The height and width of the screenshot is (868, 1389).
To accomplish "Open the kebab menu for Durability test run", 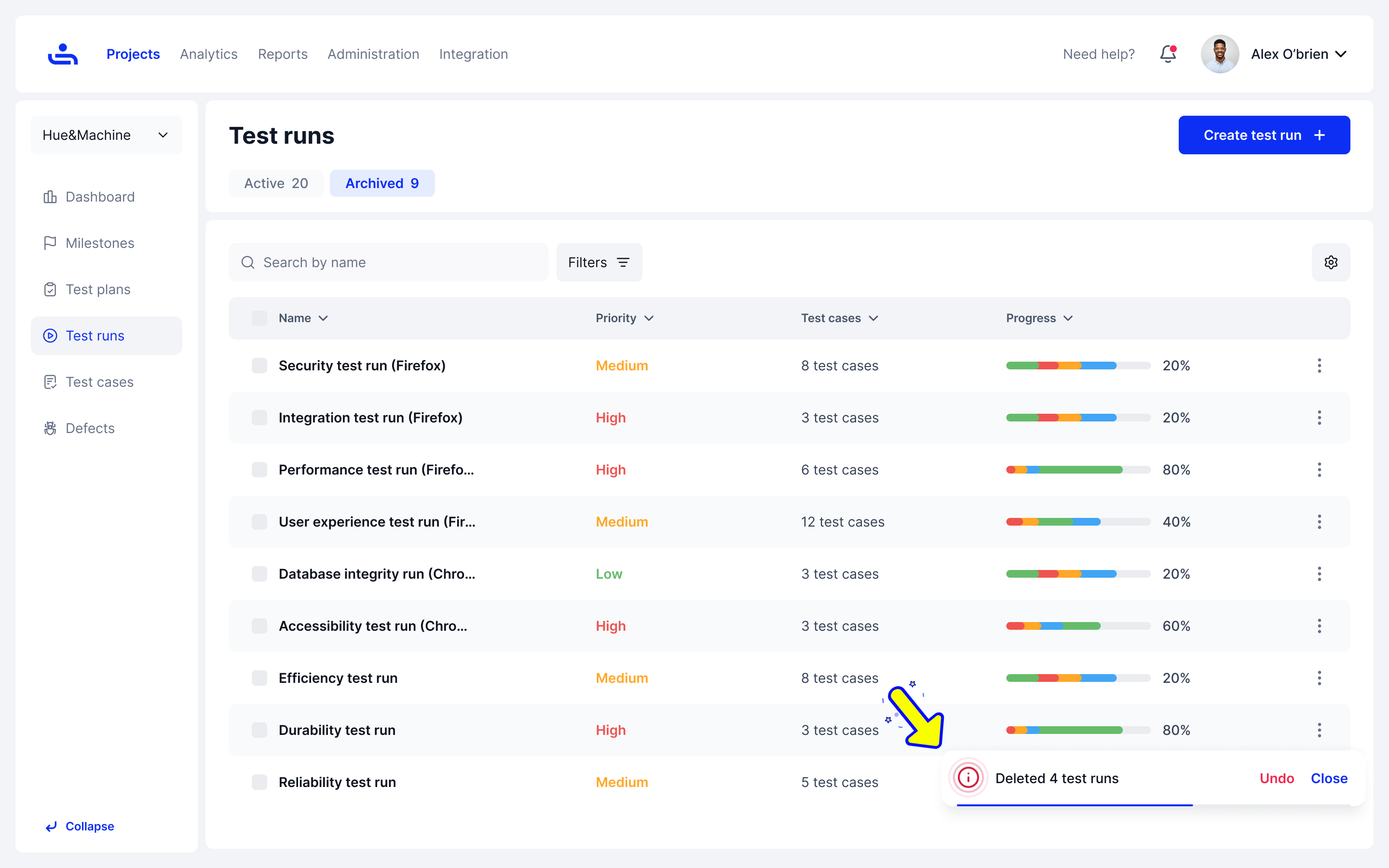I will click(x=1319, y=730).
